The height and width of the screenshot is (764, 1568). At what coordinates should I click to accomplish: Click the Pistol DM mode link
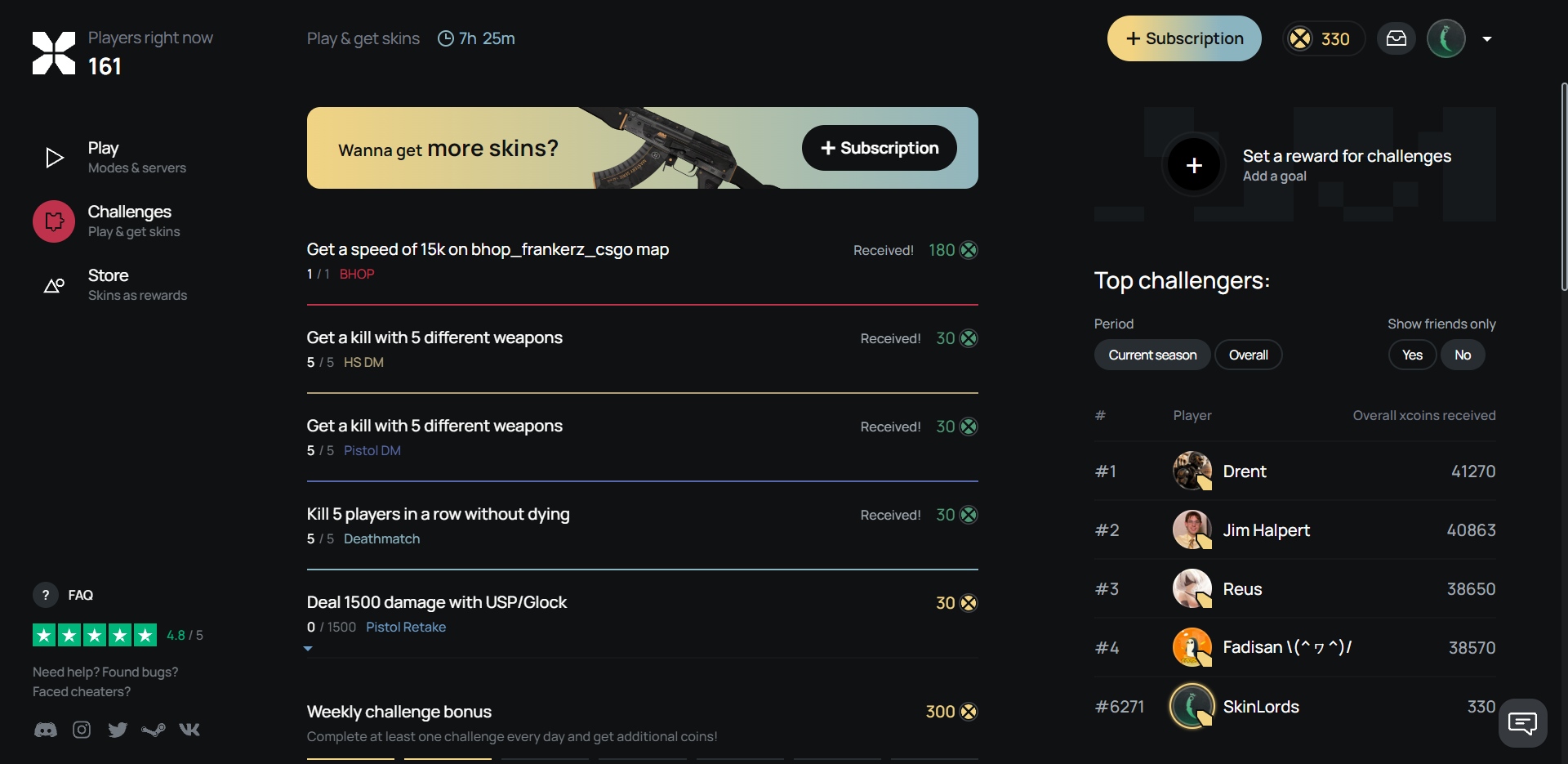click(x=372, y=450)
